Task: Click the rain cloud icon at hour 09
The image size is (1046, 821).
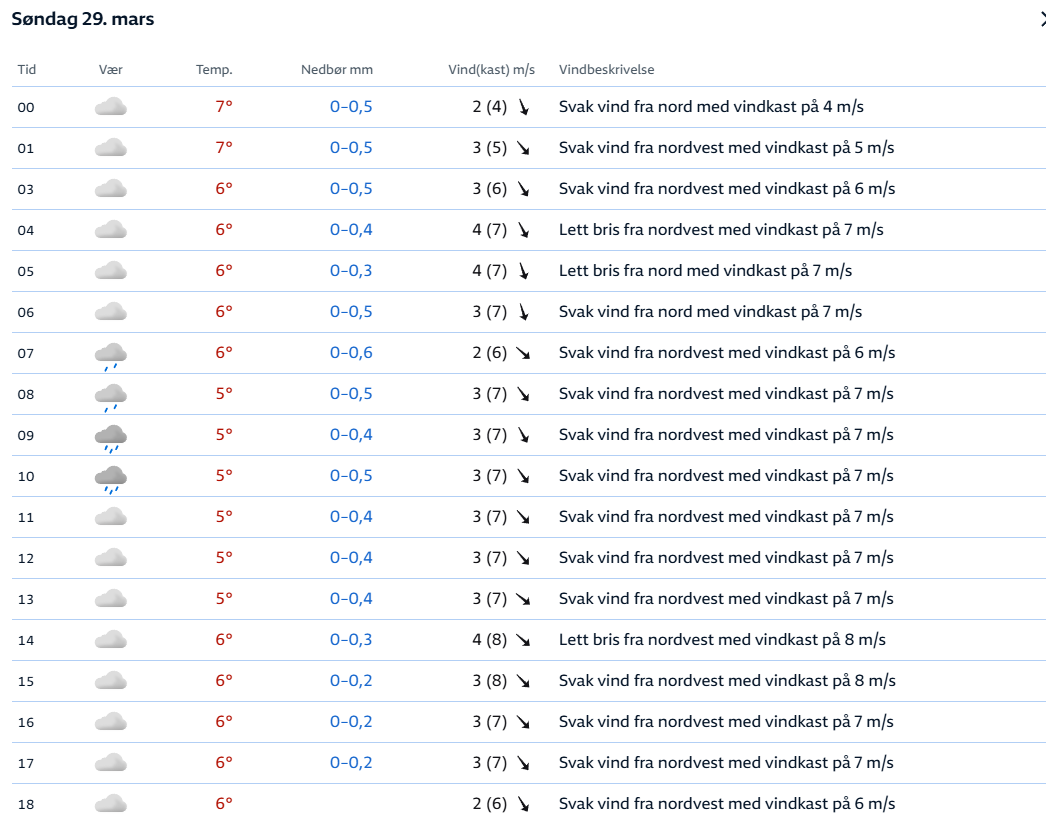Action: click(x=110, y=436)
